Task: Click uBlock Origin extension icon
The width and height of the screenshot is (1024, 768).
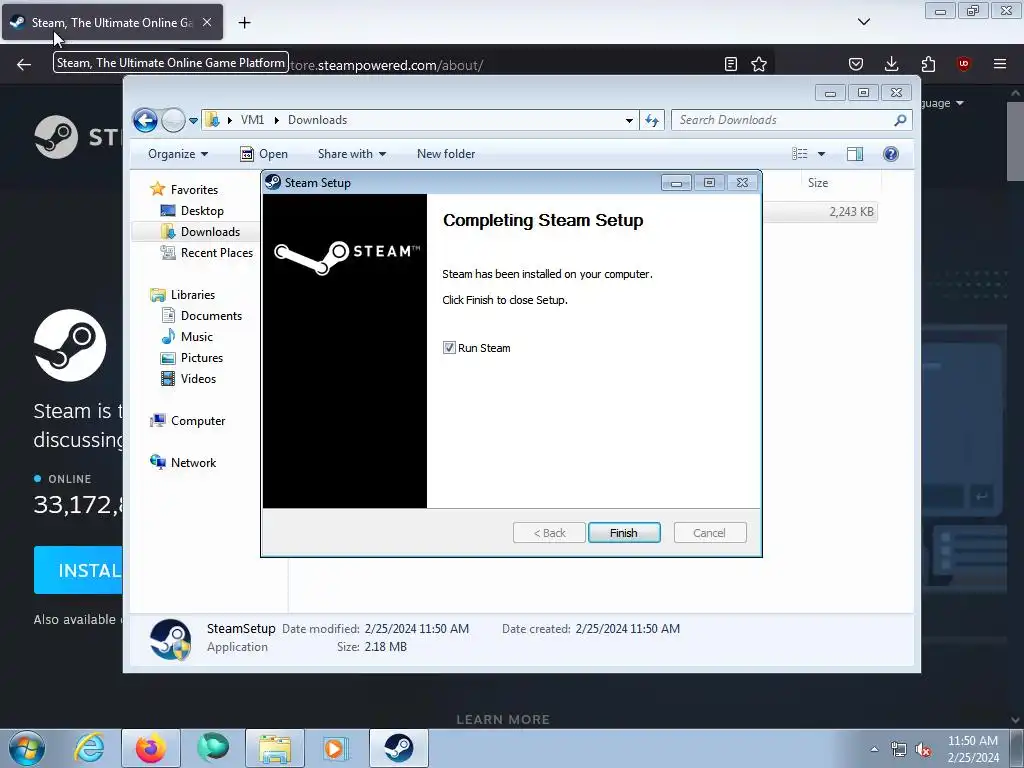Action: pyautogui.click(x=964, y=64)
